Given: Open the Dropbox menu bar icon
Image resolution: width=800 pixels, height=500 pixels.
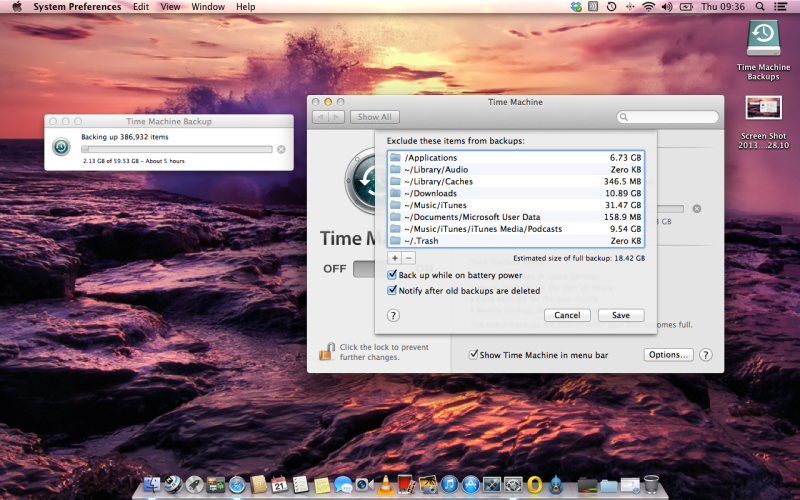Looking at the screenshot, I should coord(576,7).
